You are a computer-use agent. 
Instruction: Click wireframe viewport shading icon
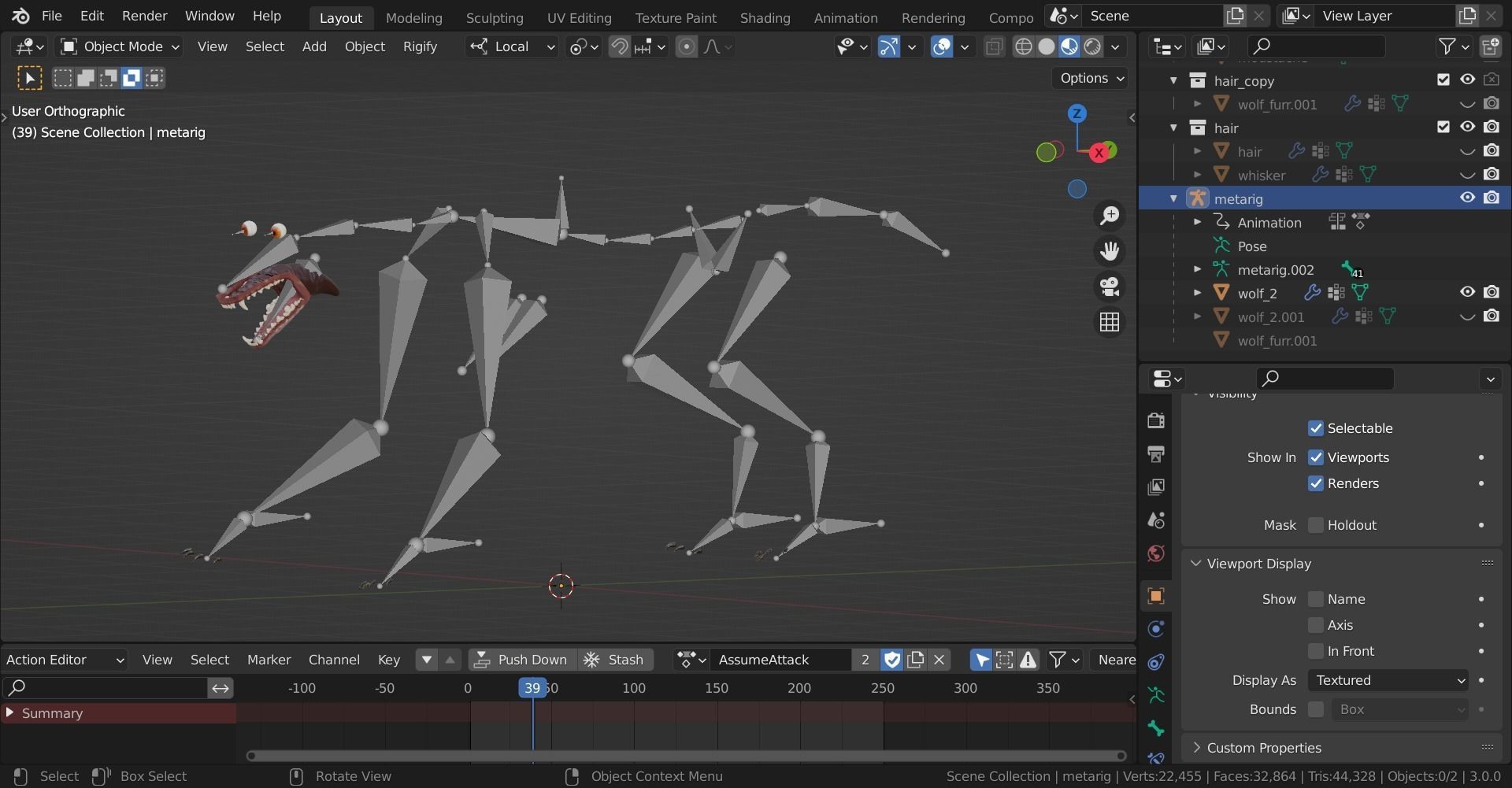[1023, 47]
